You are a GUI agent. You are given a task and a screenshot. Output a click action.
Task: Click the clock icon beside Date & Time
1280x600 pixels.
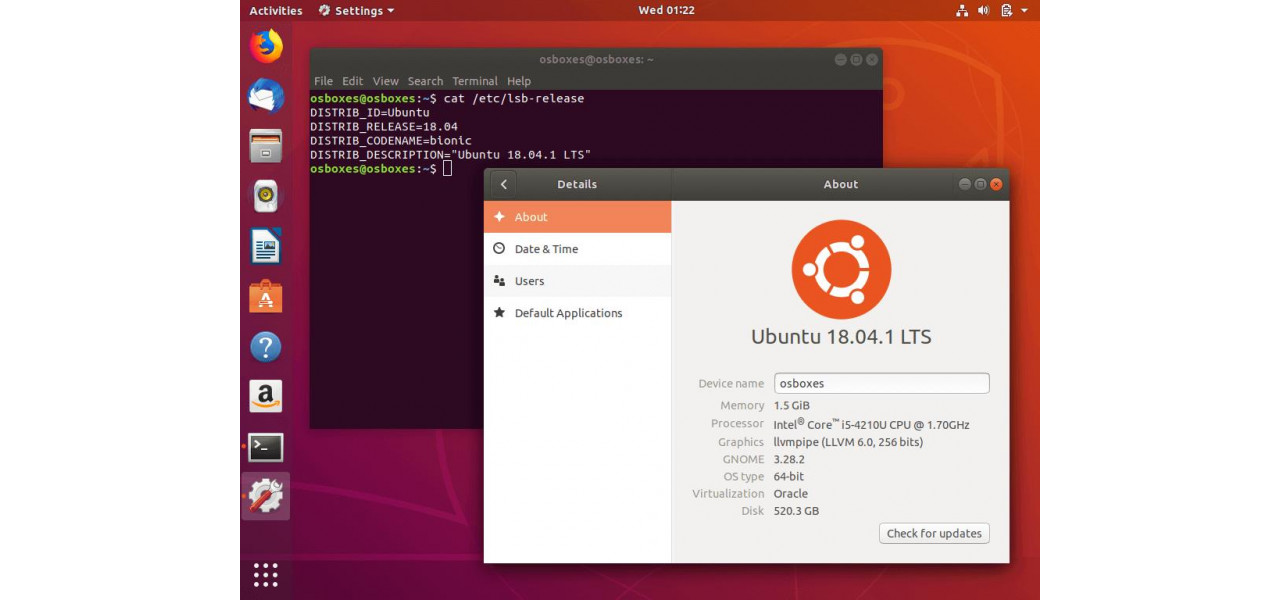coord(499,249)
